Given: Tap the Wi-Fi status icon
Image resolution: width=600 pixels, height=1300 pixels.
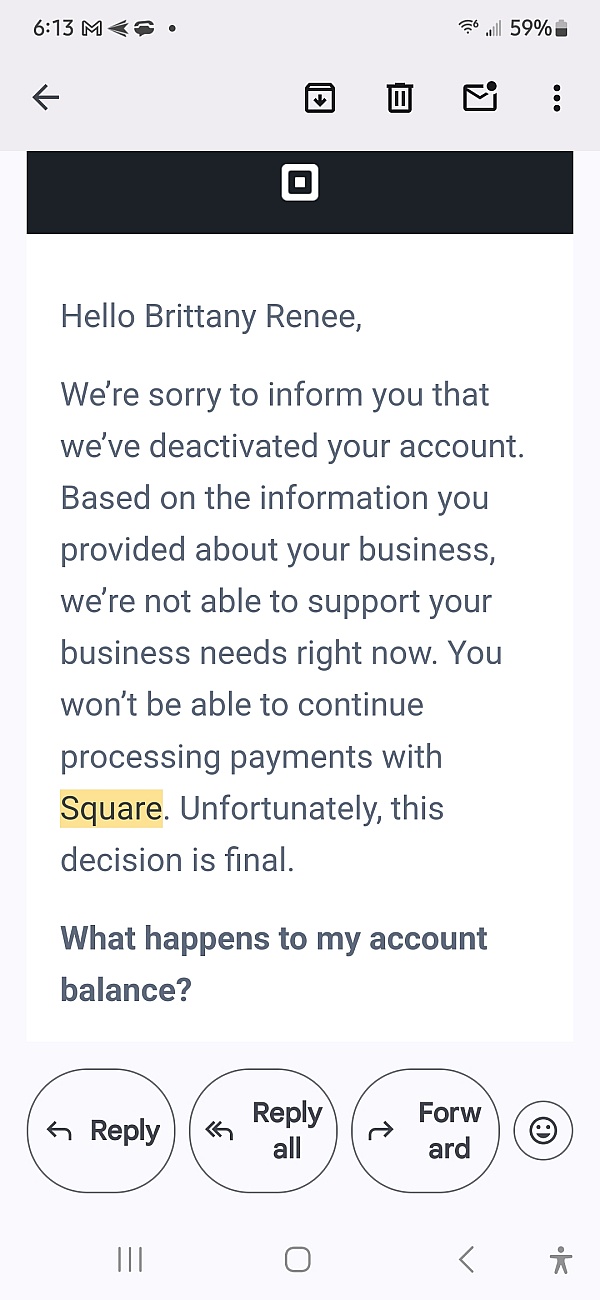Looking at the screenshot, I should [x=468, y=28].
